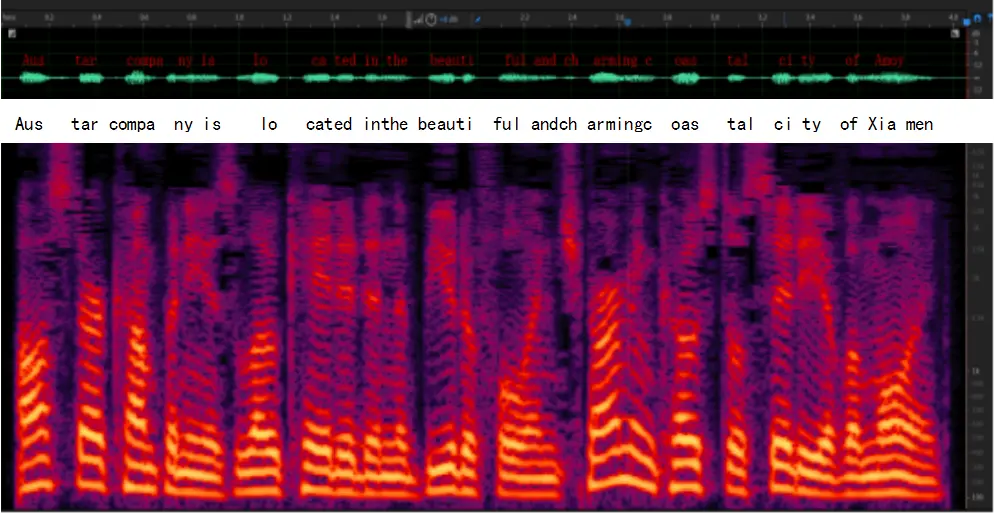The image size is (995, 515).
Task: Click the 'armingc' text above spectrogram
Action: coord(620,124)
